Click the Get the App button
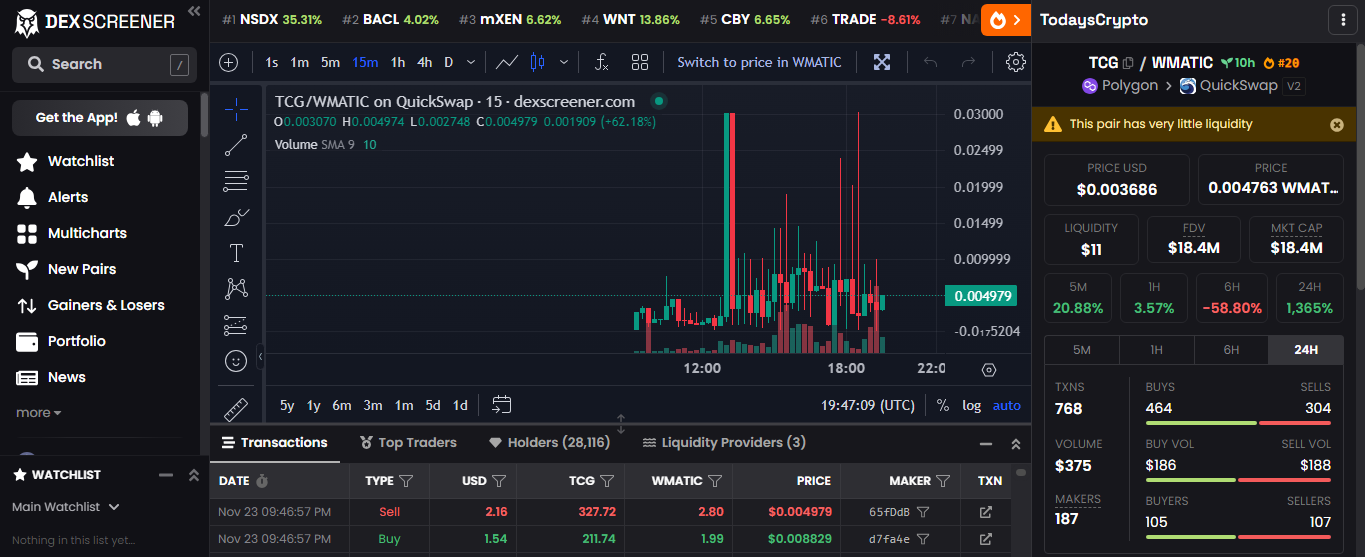Screen dimensions: 1365x557 (100, 118)
